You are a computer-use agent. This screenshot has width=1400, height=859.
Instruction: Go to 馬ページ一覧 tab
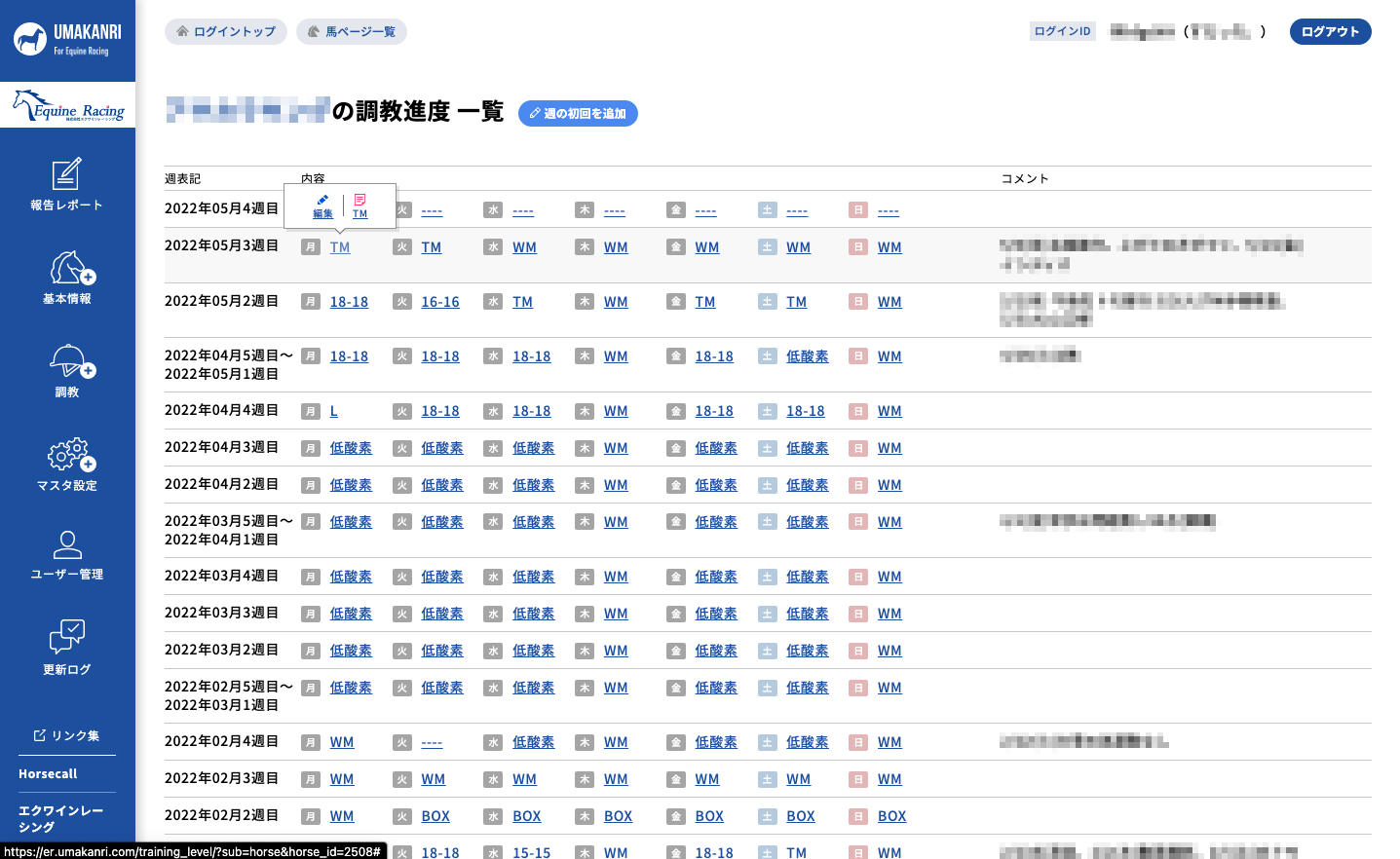pyautogui.click(x=352, y=32)
